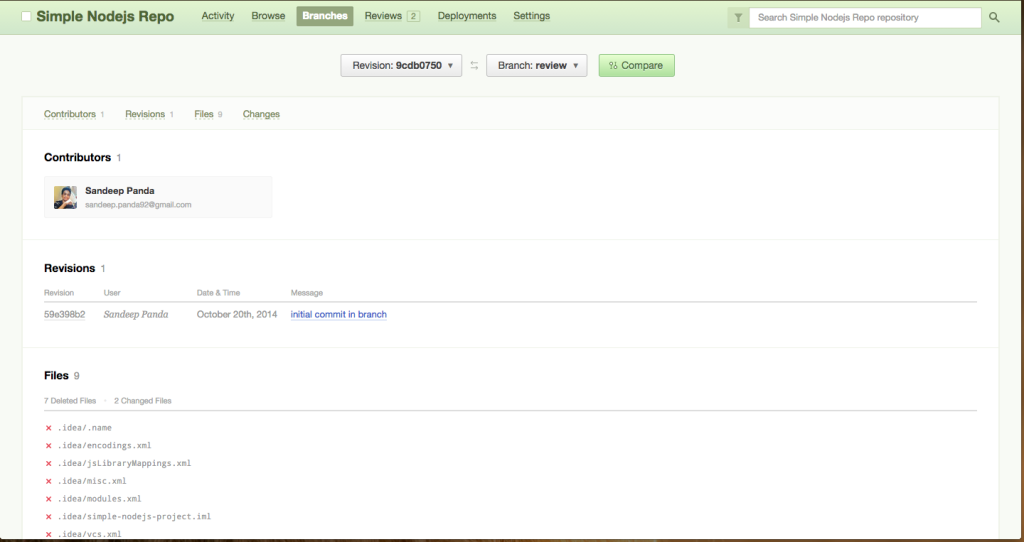Screen dimensions: 1024x542
Task: Click the filter funnel icon beside search
Action: click(738, 17)
